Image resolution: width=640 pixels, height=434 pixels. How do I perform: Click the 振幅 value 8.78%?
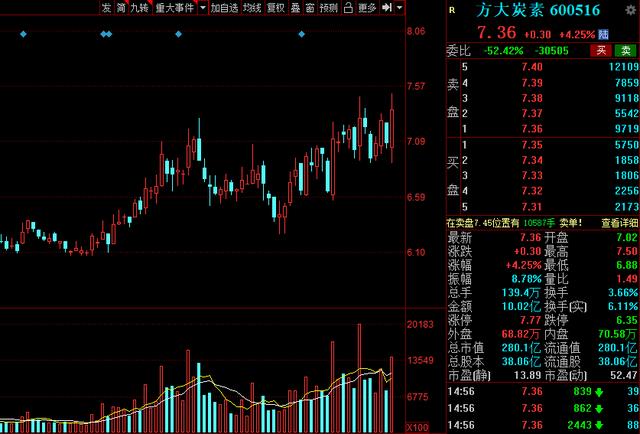[x=527, y=279]
